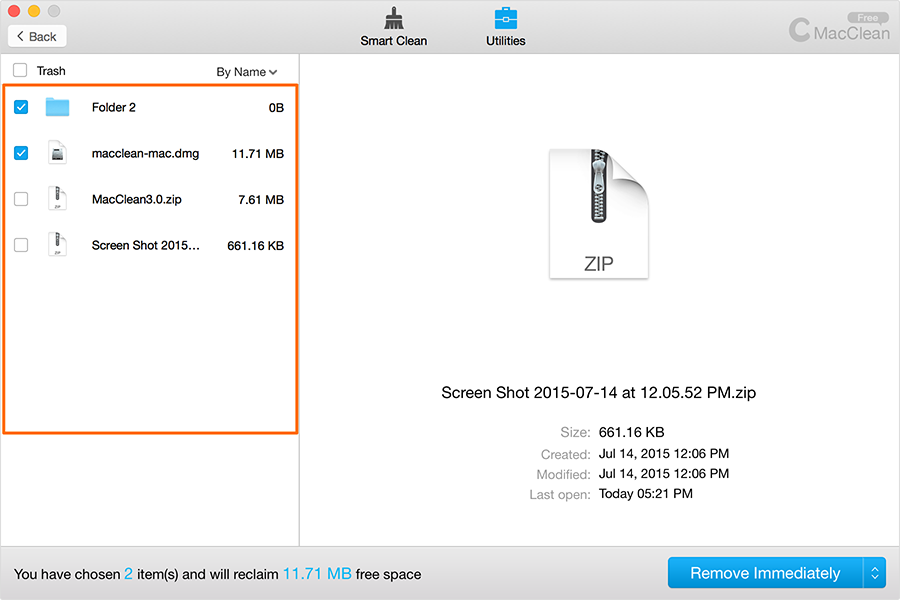
Task: Check the MacClean3.0.zip checkbox
Action: (x=21, y=199)
